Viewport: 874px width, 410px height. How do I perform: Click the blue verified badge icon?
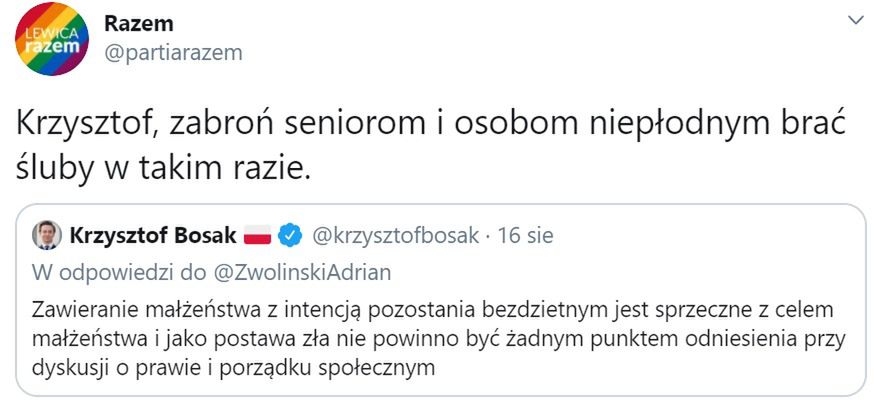[x=289, y=237]
